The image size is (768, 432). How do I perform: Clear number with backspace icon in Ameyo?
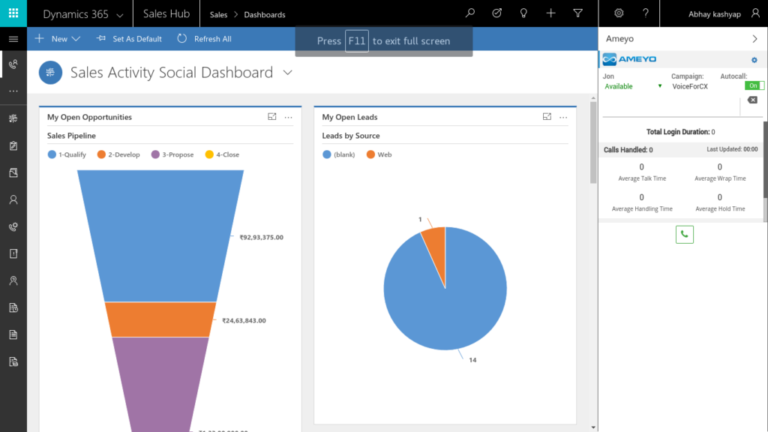752,100
